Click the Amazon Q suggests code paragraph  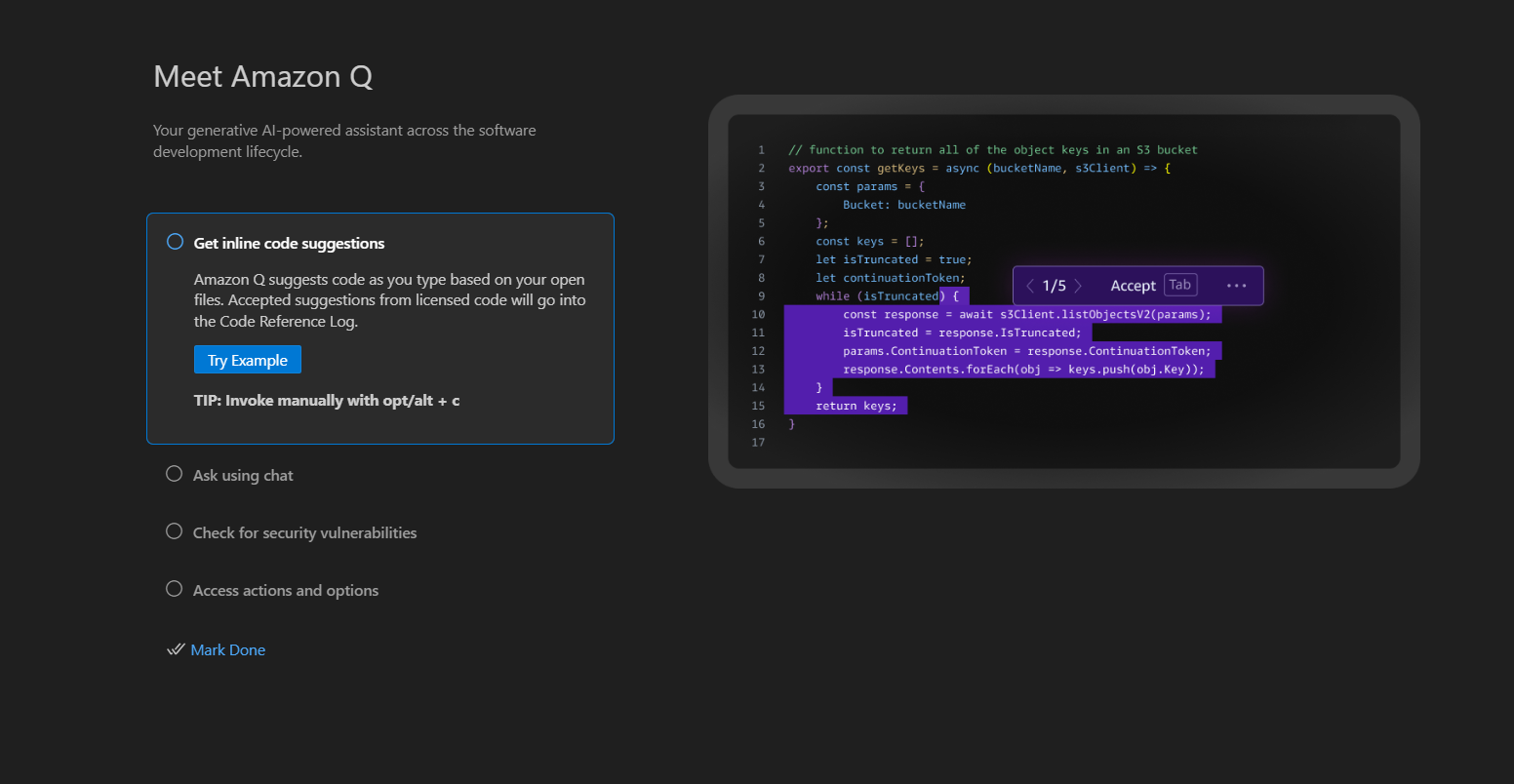click(390, 300)
